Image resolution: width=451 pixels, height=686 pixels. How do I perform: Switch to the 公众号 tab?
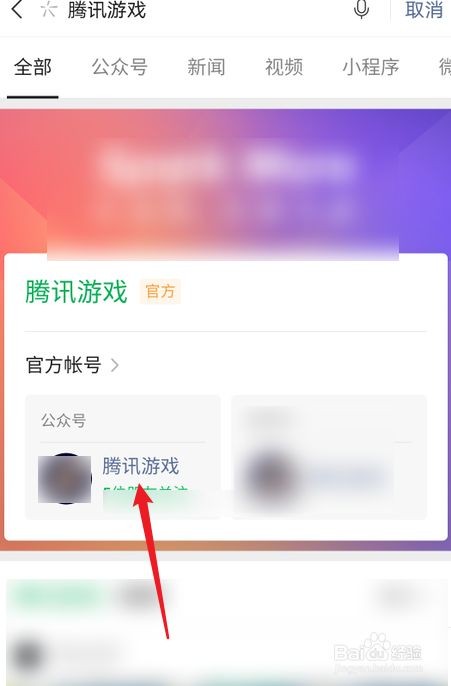pos(119,67)
